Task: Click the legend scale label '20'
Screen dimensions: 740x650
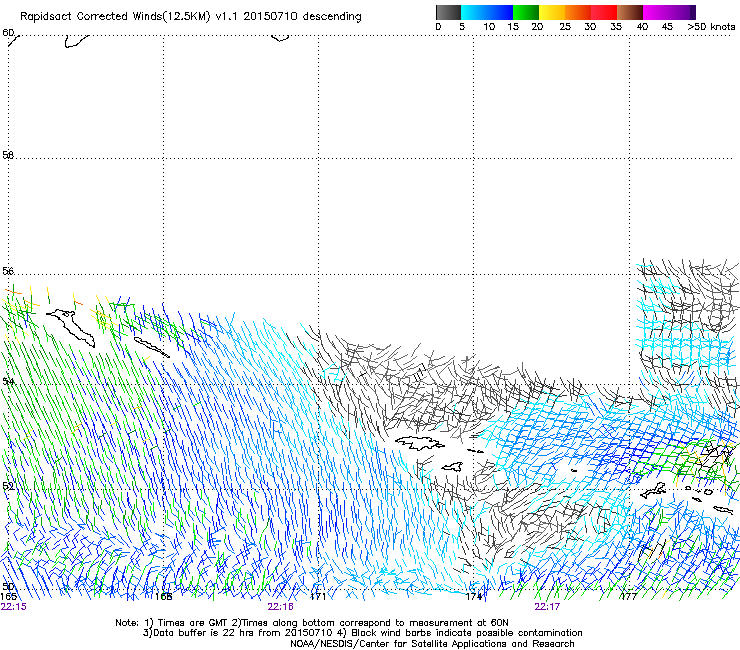Action: [537, 27]
